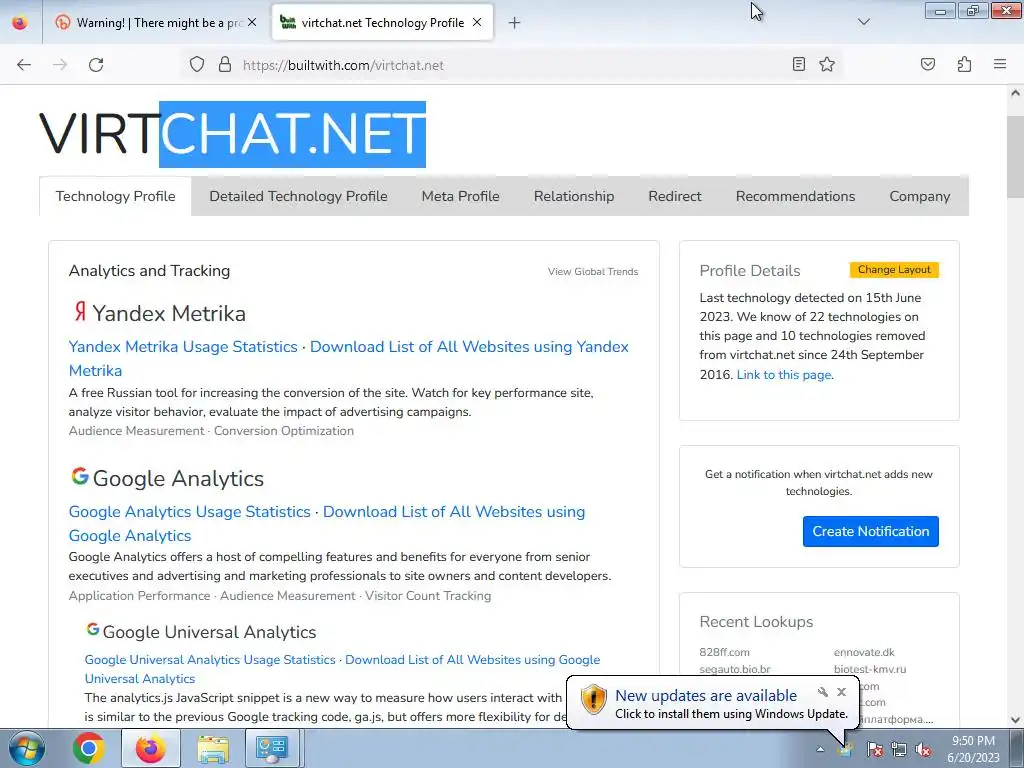Open Action Center flag icon

(874, 750)
